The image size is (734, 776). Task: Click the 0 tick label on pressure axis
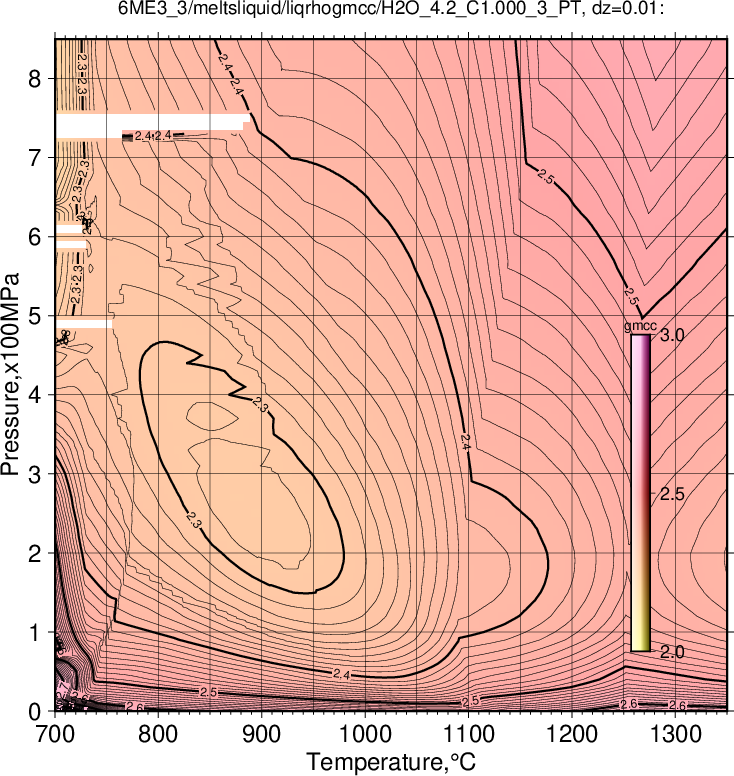click(35, 712)
